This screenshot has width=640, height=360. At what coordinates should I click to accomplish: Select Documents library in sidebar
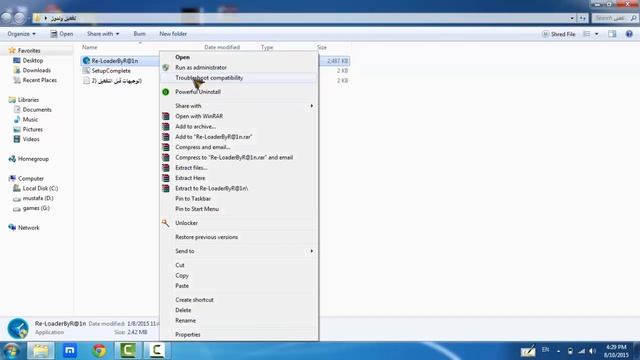37,109
